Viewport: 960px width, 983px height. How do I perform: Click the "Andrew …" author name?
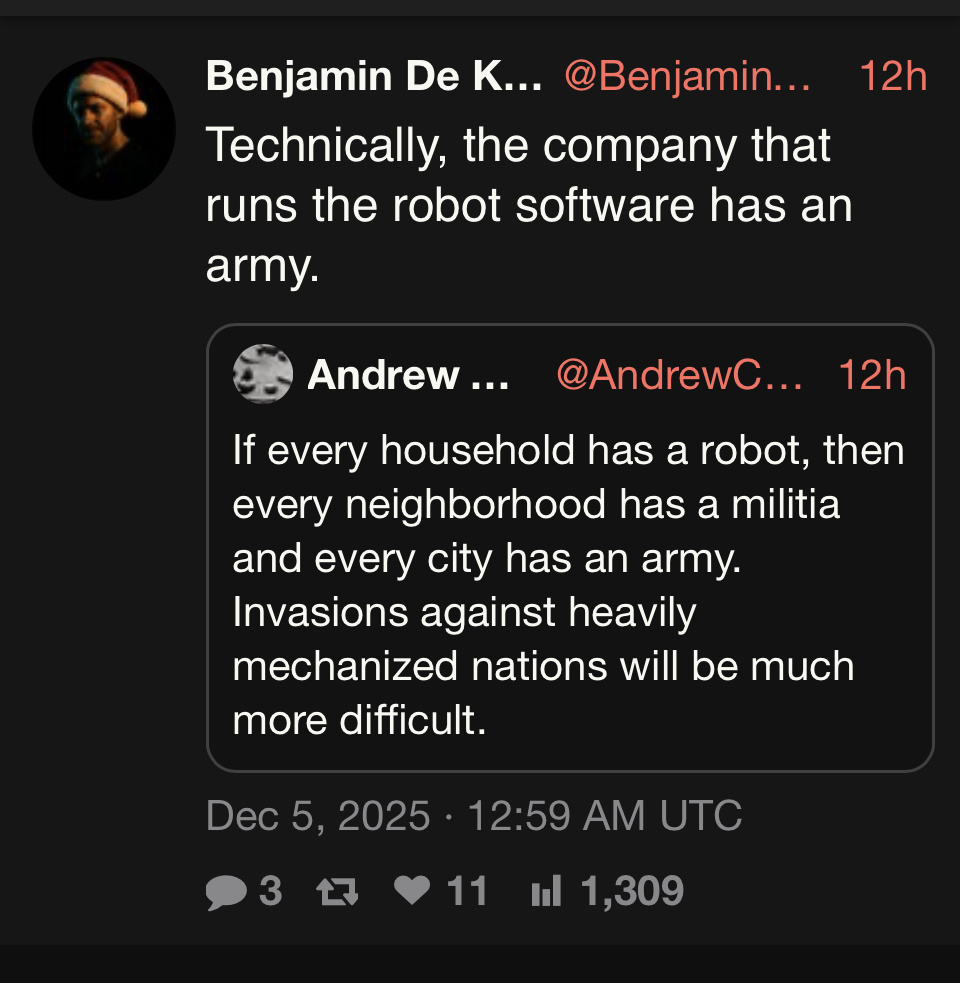point(408,375)
